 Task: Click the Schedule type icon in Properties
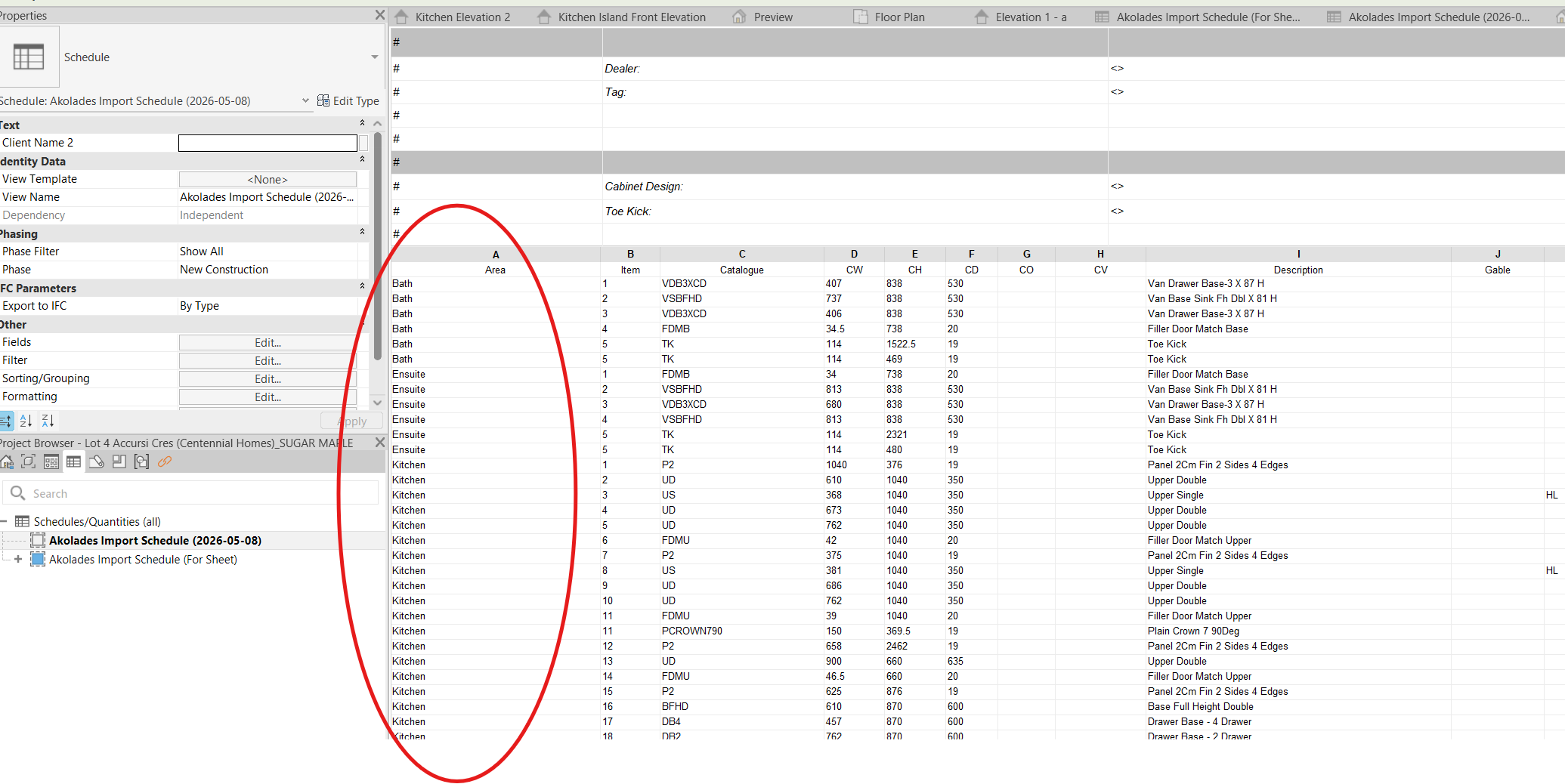coord(29,57)
